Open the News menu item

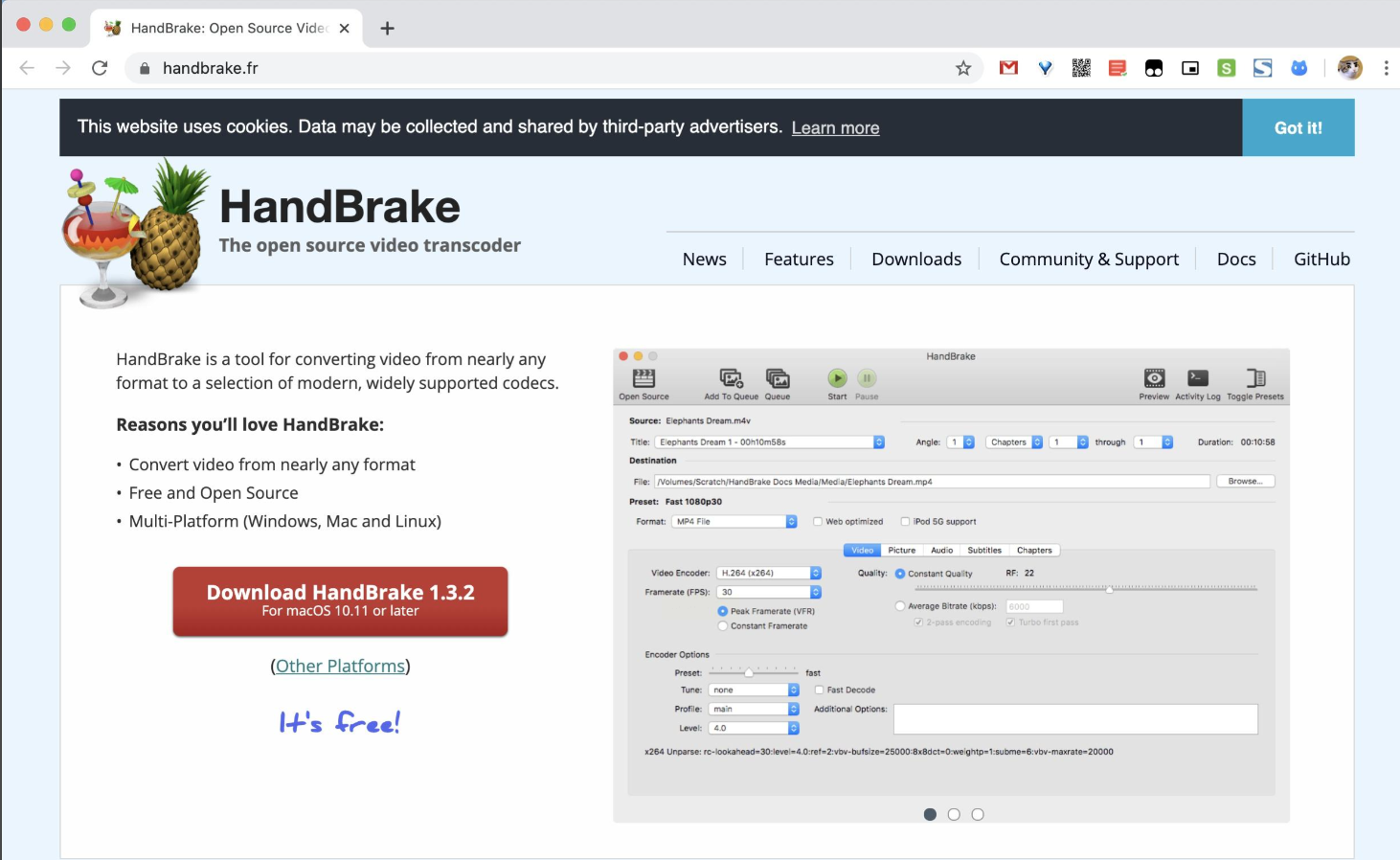705,260
